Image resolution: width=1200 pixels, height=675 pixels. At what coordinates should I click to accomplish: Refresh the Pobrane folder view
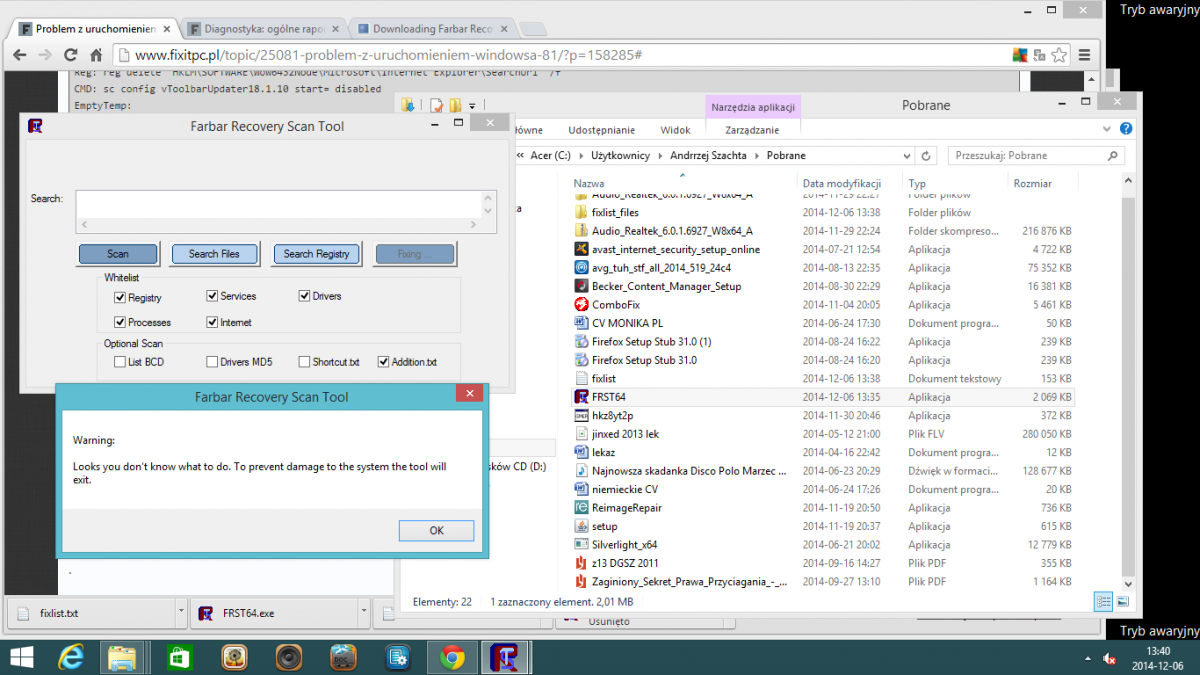[x=926, y=156]
